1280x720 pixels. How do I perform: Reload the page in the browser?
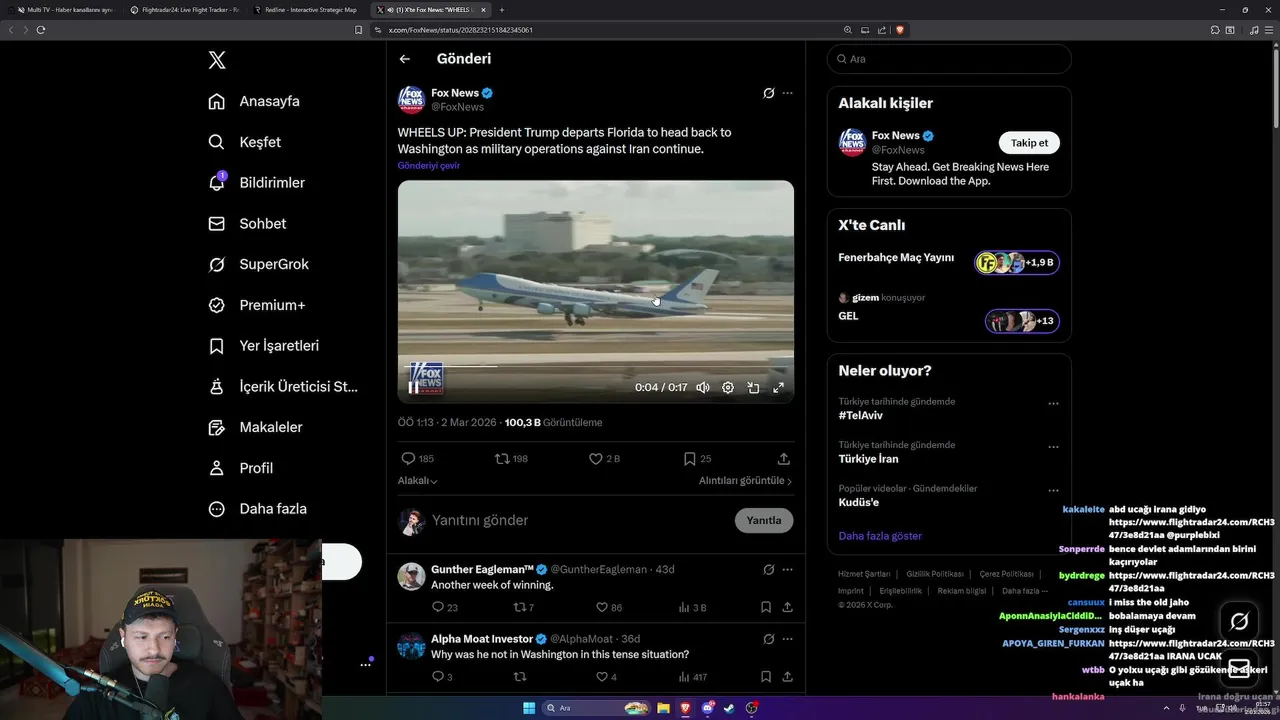tap(41, 30)
